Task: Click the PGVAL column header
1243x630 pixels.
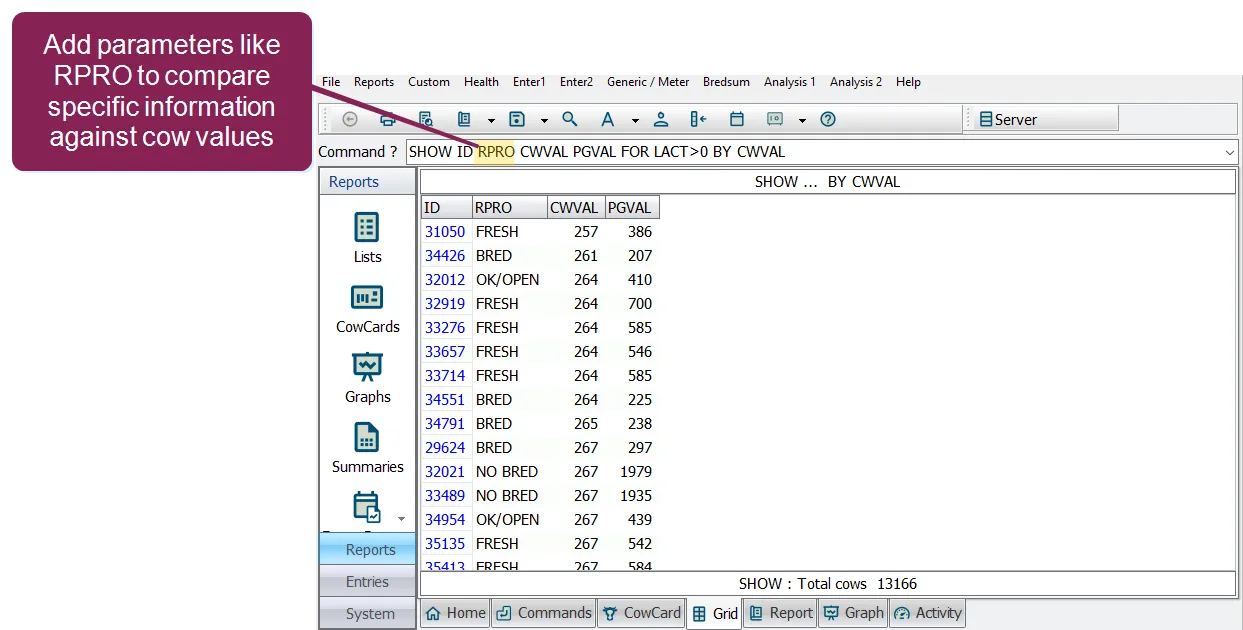Action: click(631, 208)
